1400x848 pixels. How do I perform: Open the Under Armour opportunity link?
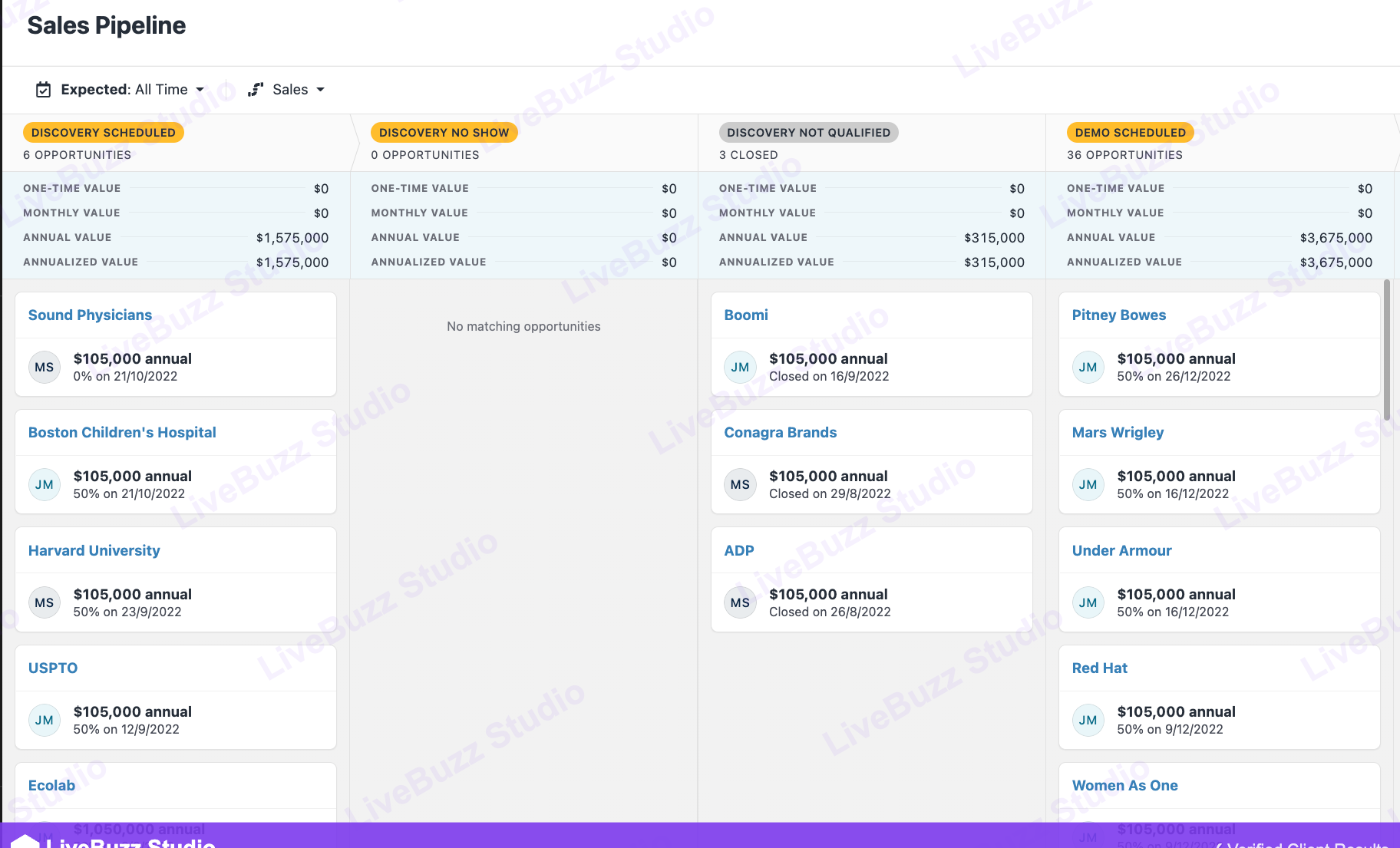point(1121,551)
